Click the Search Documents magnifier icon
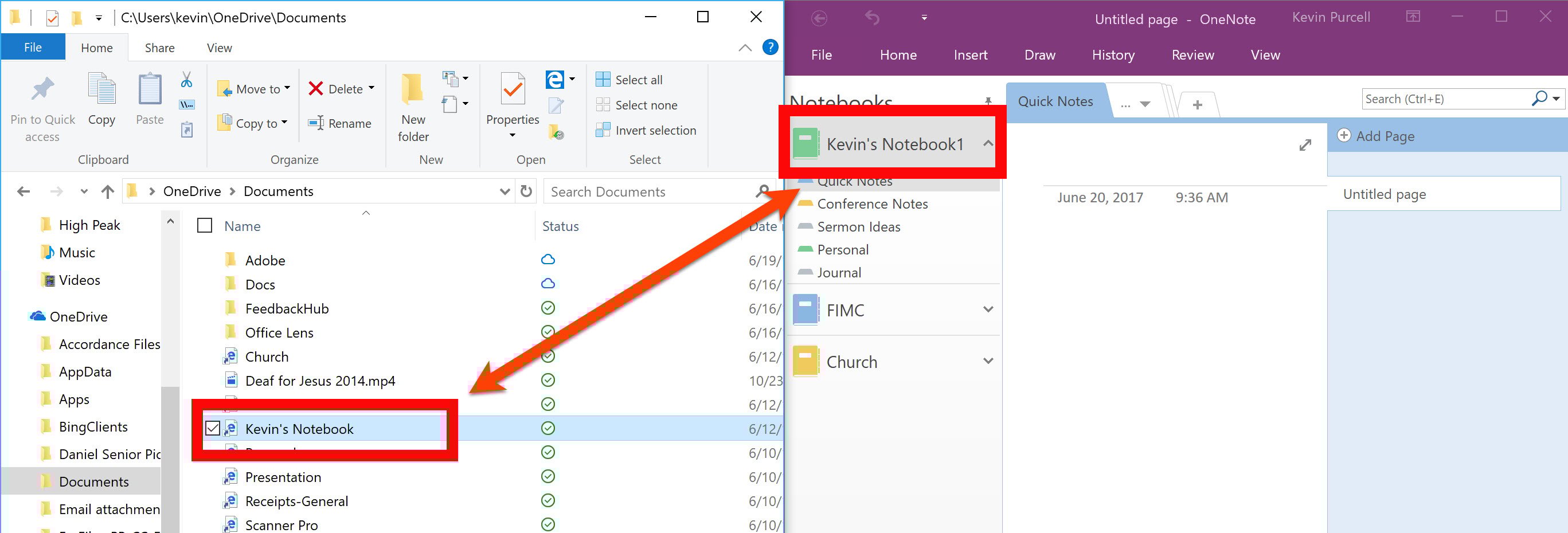 coord(762,191)
